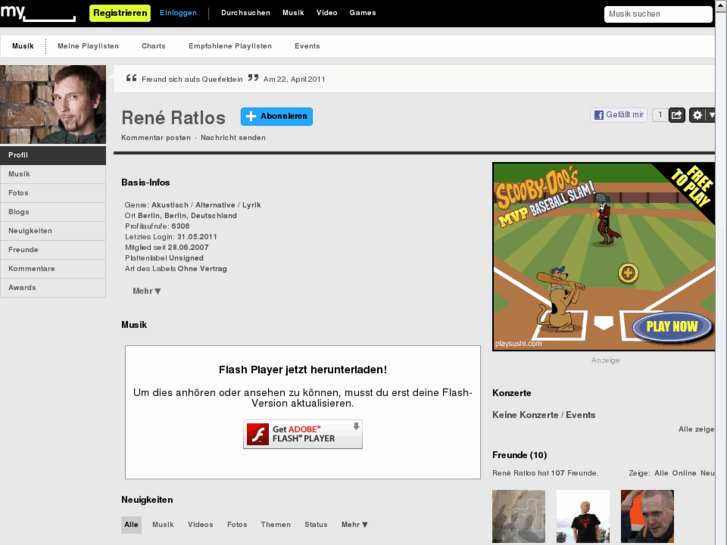Click the vertical page scrollbar
The image size is (727, 545).
tap(721, 273)
